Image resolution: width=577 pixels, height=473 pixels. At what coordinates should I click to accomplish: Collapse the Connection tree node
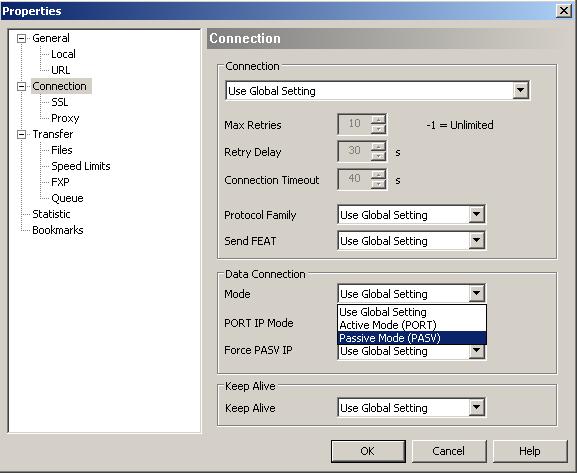click(22, 86)
